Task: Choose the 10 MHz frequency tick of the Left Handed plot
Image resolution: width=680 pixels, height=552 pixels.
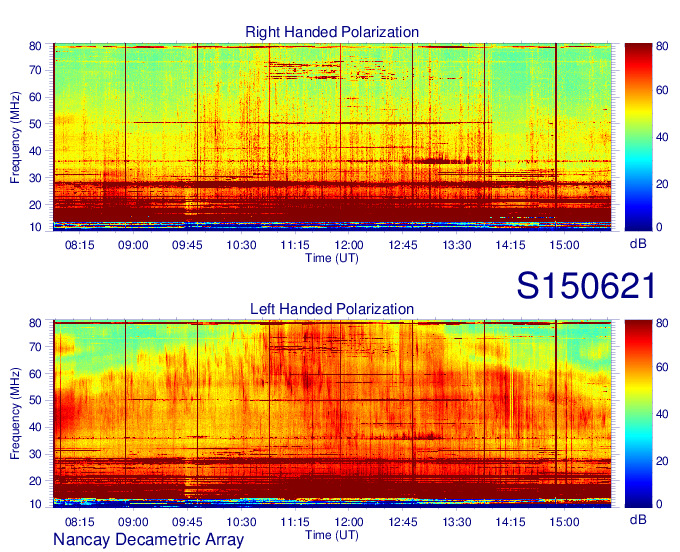Action: (x=36, y=504)
